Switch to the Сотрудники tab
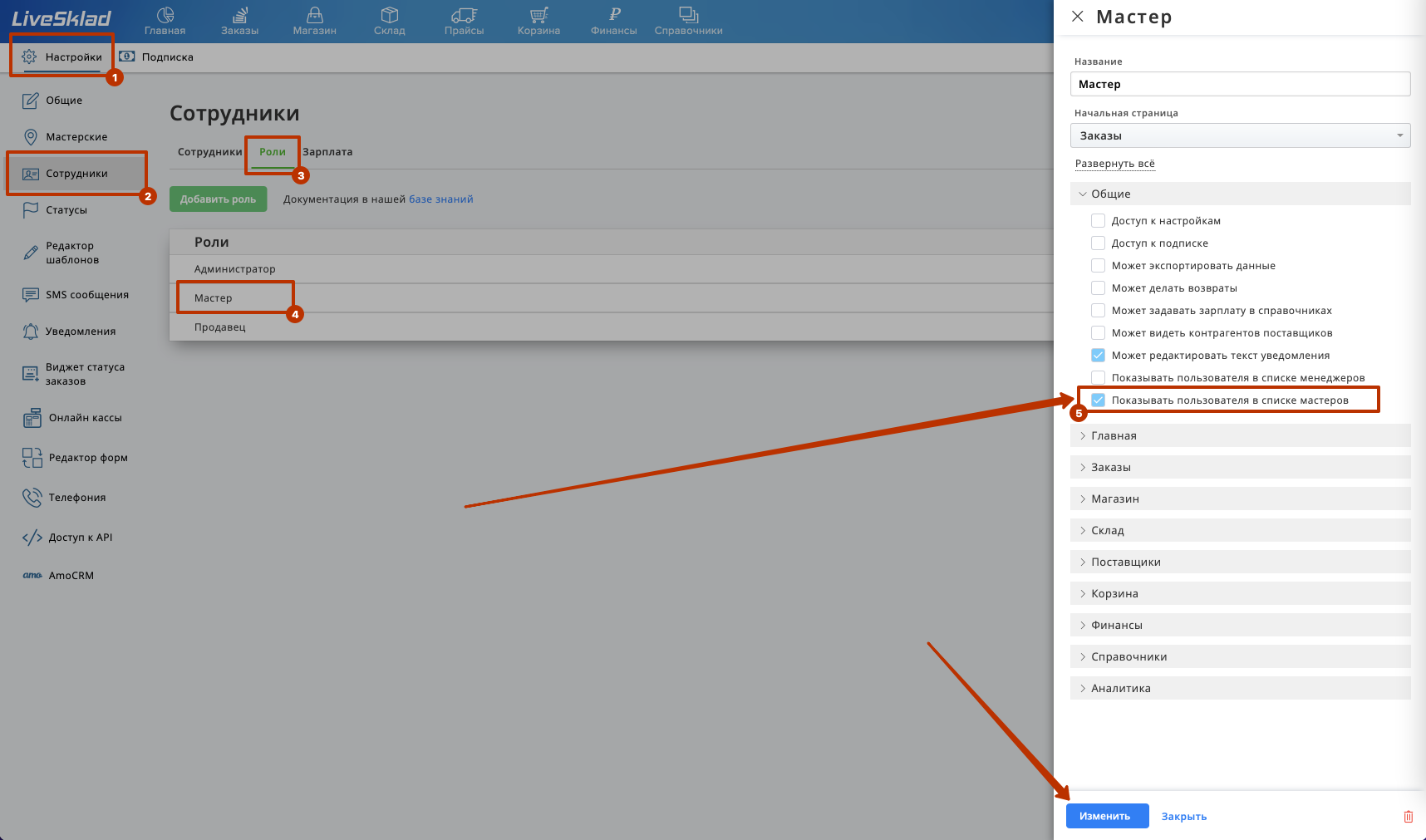Viewport: 1426px width, 840px height. coord(209,152)
